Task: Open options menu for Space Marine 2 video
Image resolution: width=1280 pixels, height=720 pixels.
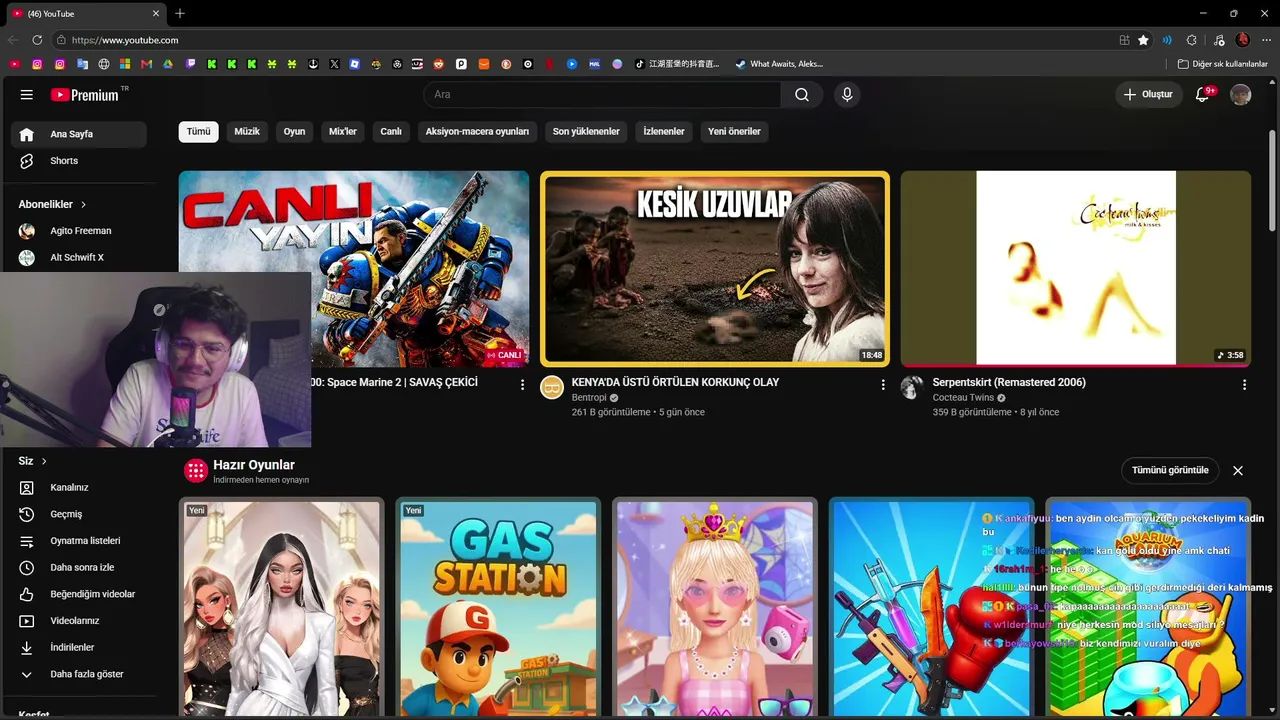Action: pos(522,384)
